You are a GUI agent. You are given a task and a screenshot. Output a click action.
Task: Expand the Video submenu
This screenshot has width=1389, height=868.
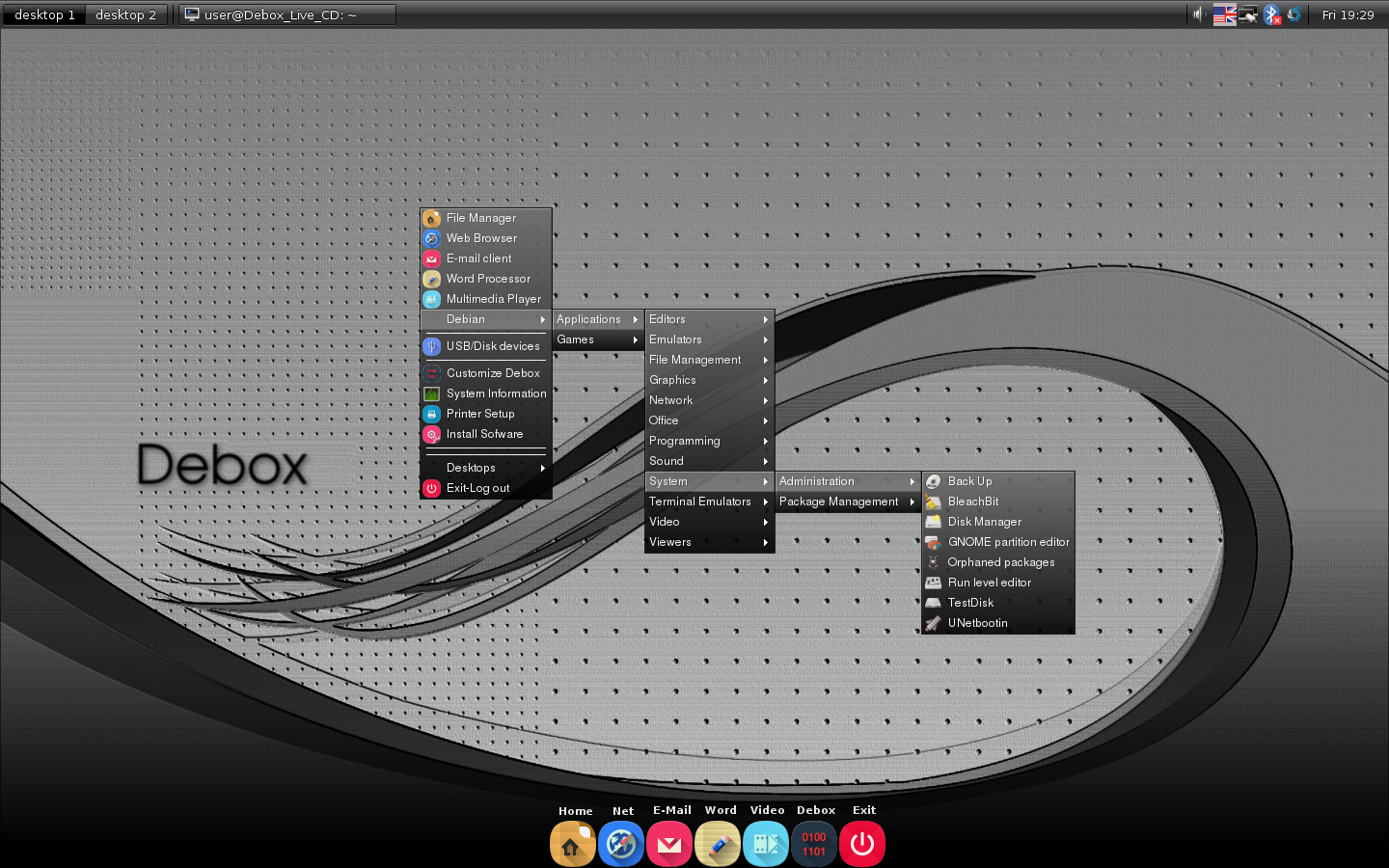(x=709, y=522)
